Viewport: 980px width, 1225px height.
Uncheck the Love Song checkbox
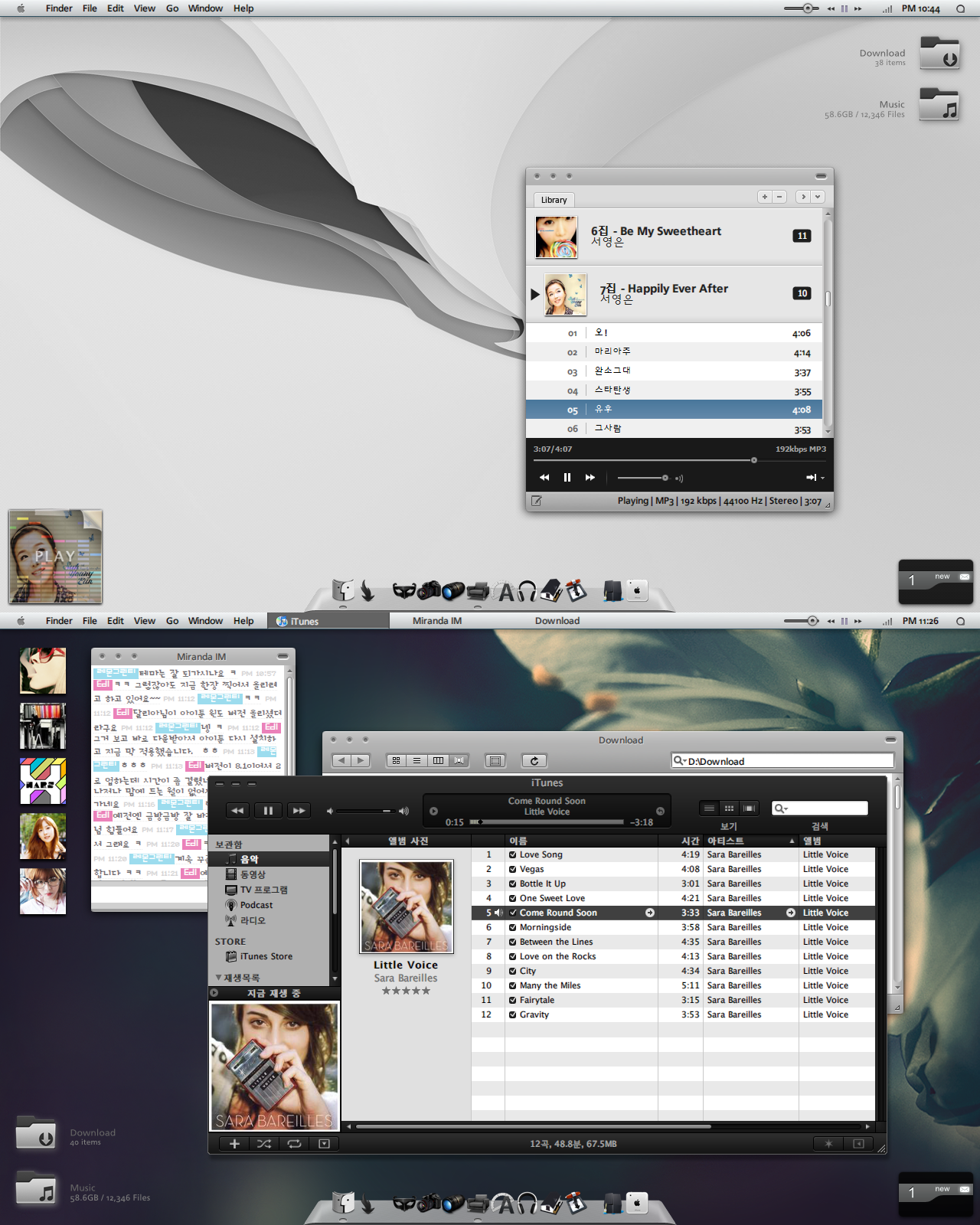point(513,854)
